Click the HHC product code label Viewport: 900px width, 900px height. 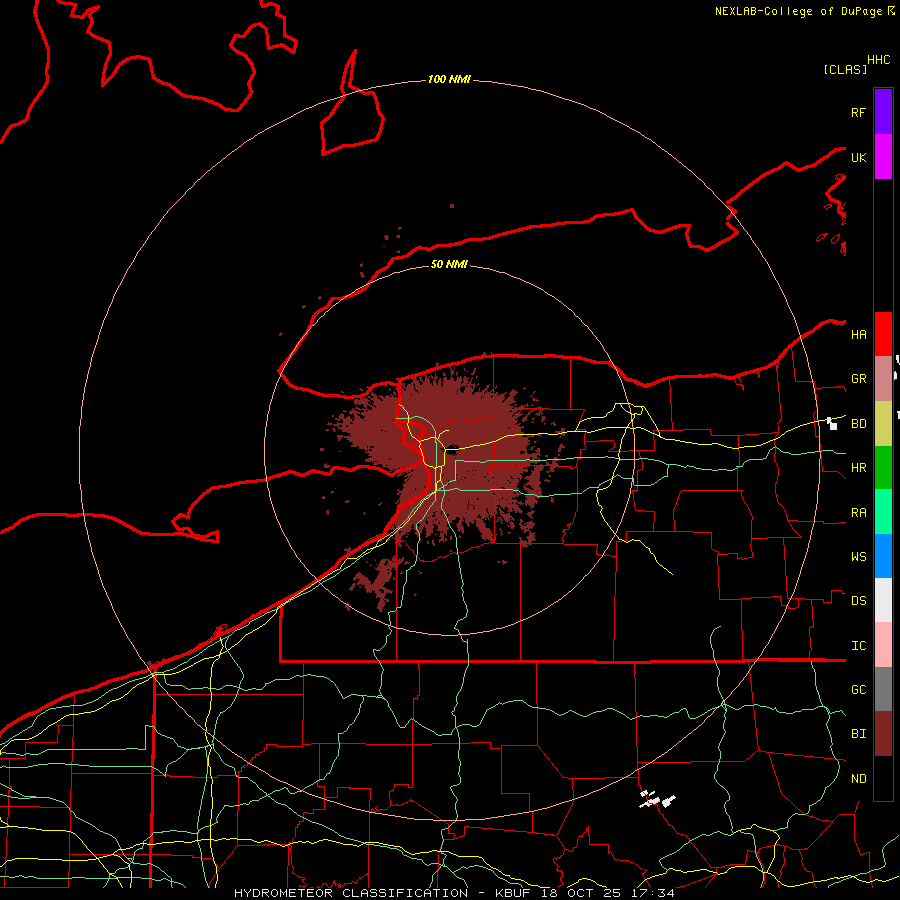(x=878, y=60)
